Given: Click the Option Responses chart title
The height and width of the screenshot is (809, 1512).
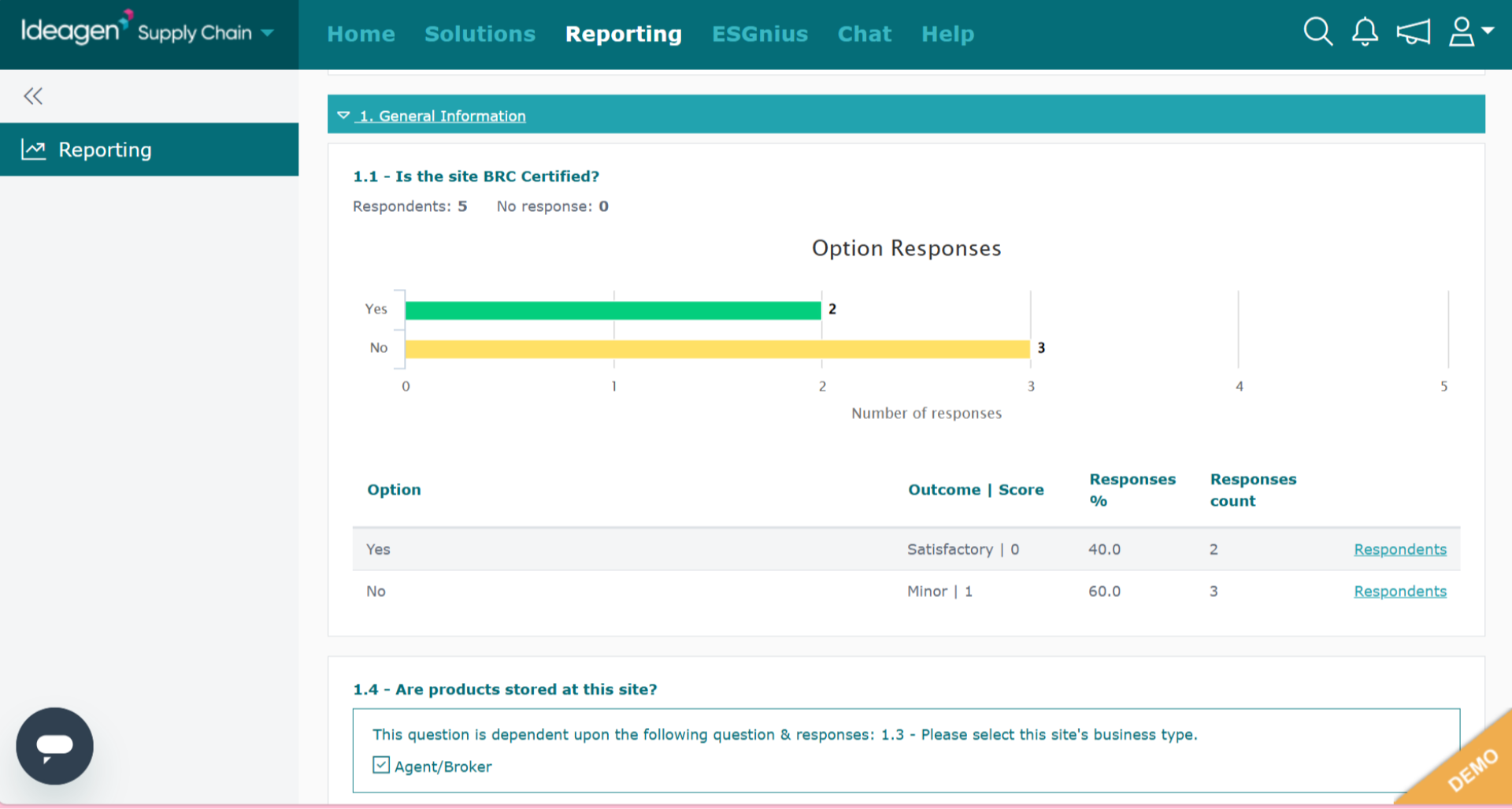Looking at the screenshot, I should pyautogui.click(x=906, y=248).
